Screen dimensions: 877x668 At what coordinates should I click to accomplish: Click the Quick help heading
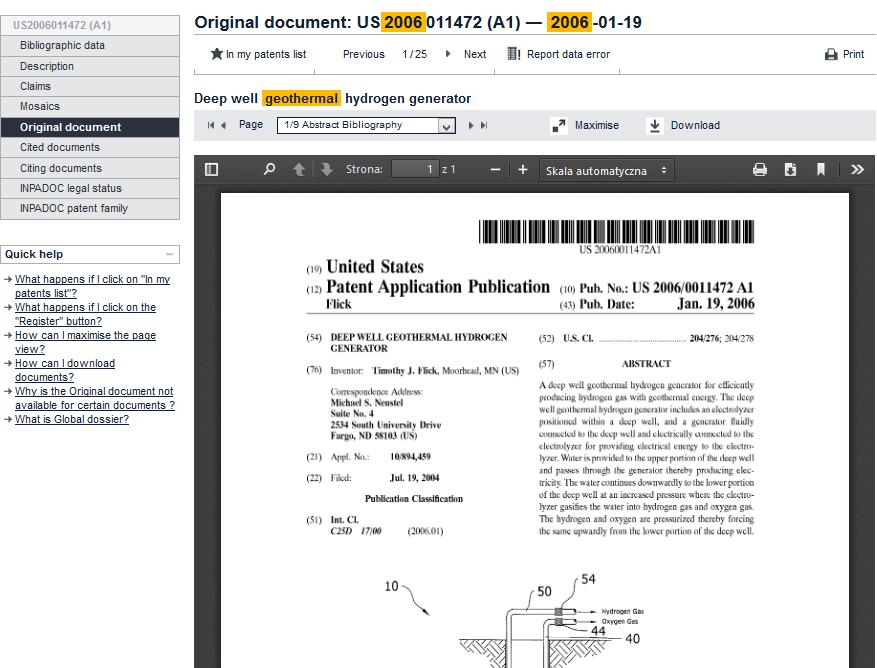(34, 254)
